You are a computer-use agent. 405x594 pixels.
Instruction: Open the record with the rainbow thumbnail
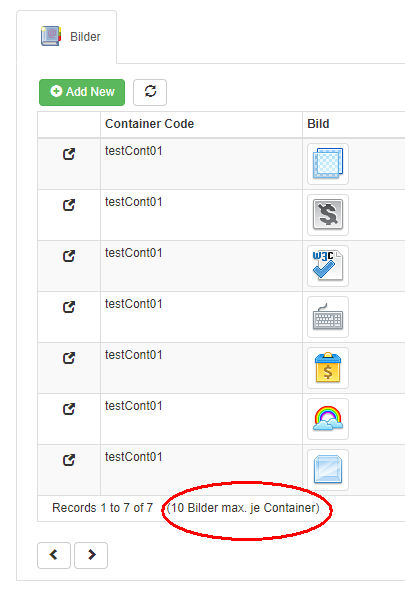coord(69,409)
